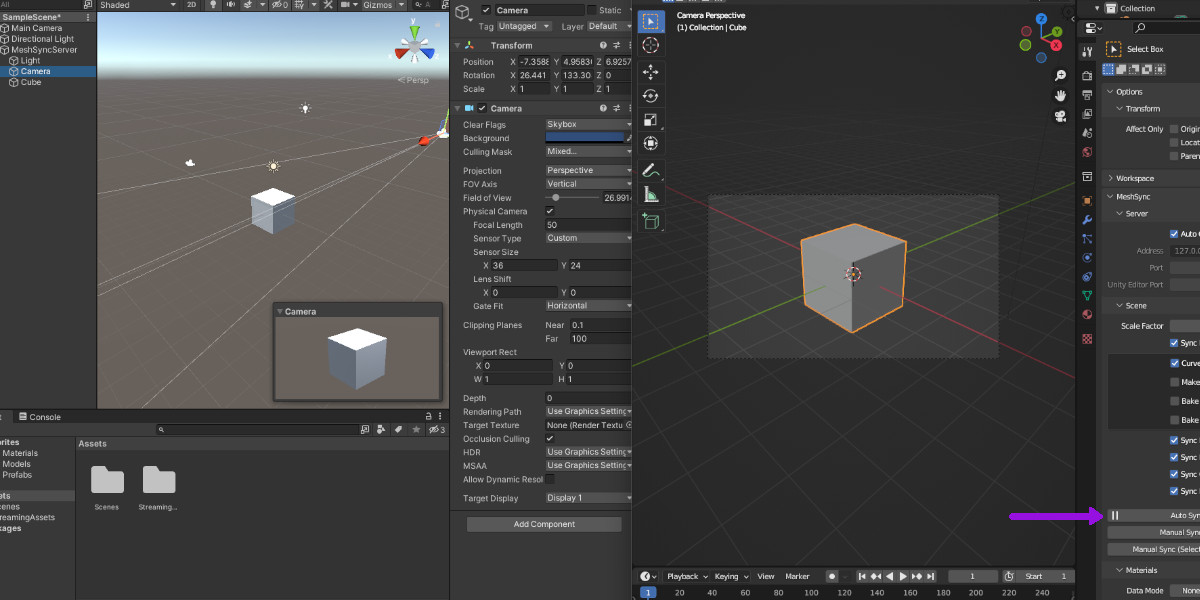
Task: Open the Console tab
Action: coord(44,417)
